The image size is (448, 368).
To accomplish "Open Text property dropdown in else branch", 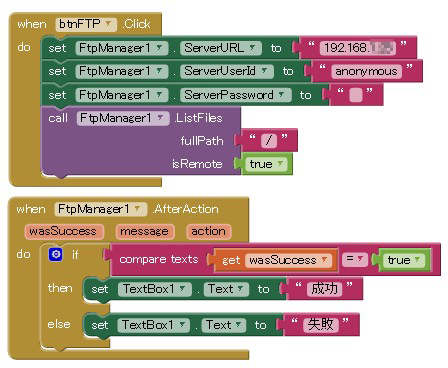I will 224,325.
